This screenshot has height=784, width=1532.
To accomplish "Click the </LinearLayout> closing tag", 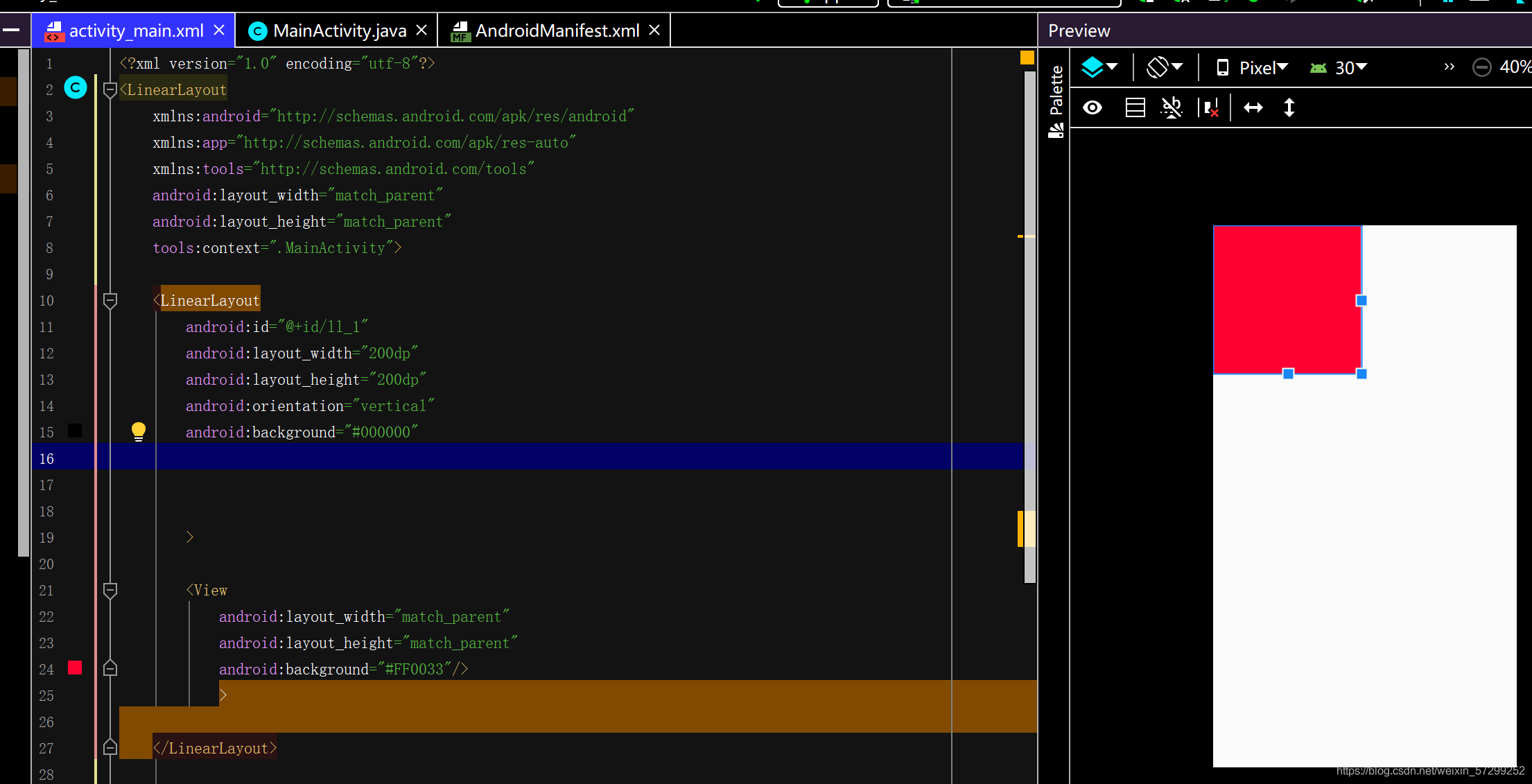I will [x=215, y=748].
